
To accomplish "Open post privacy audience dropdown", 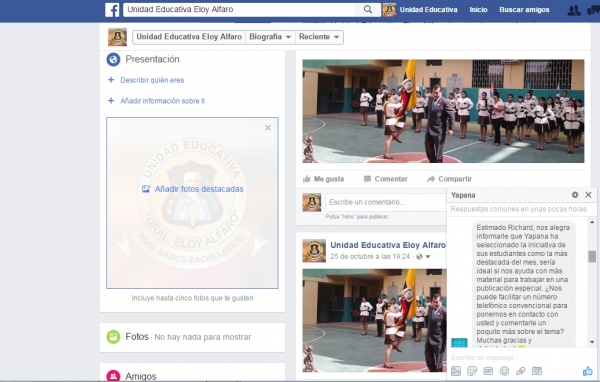I will click(x=423, y=256).
